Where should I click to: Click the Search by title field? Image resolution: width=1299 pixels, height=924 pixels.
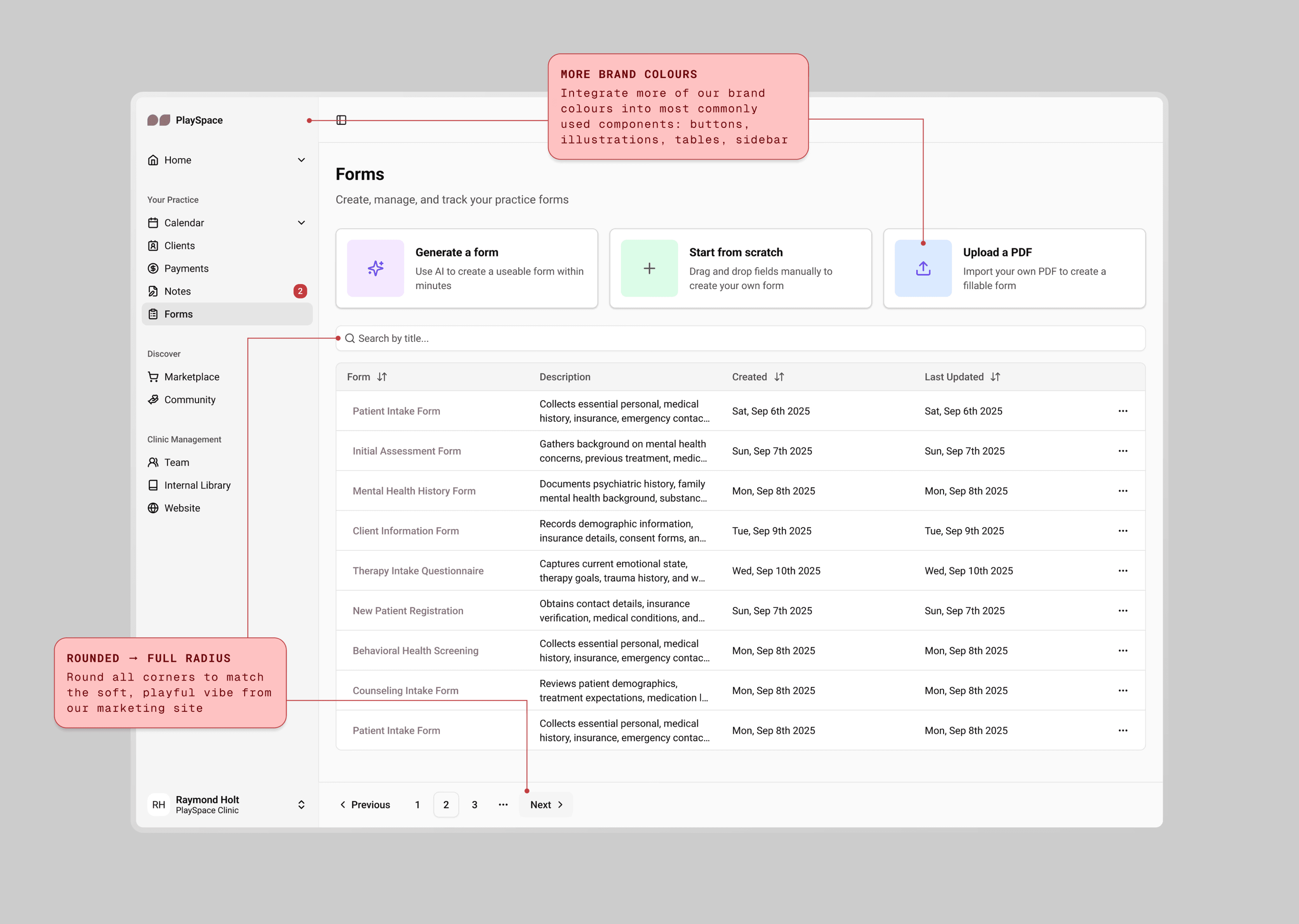coord(740,338)
